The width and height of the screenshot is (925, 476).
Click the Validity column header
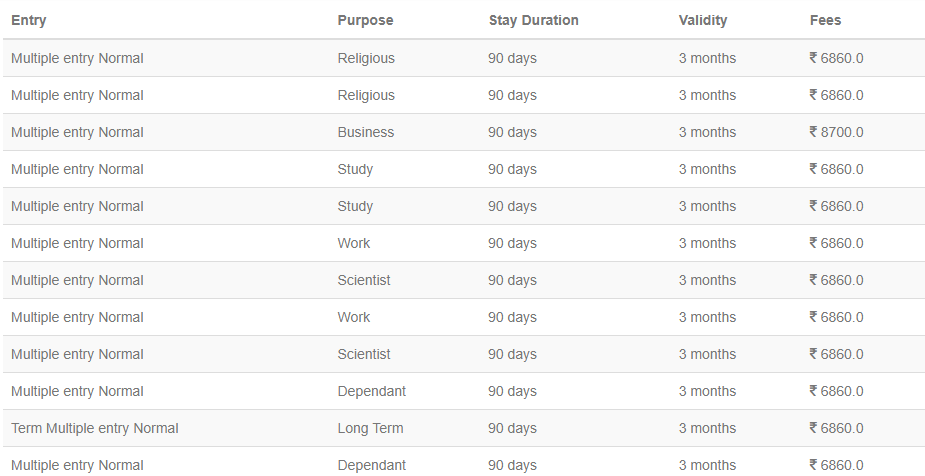point(703,21)
